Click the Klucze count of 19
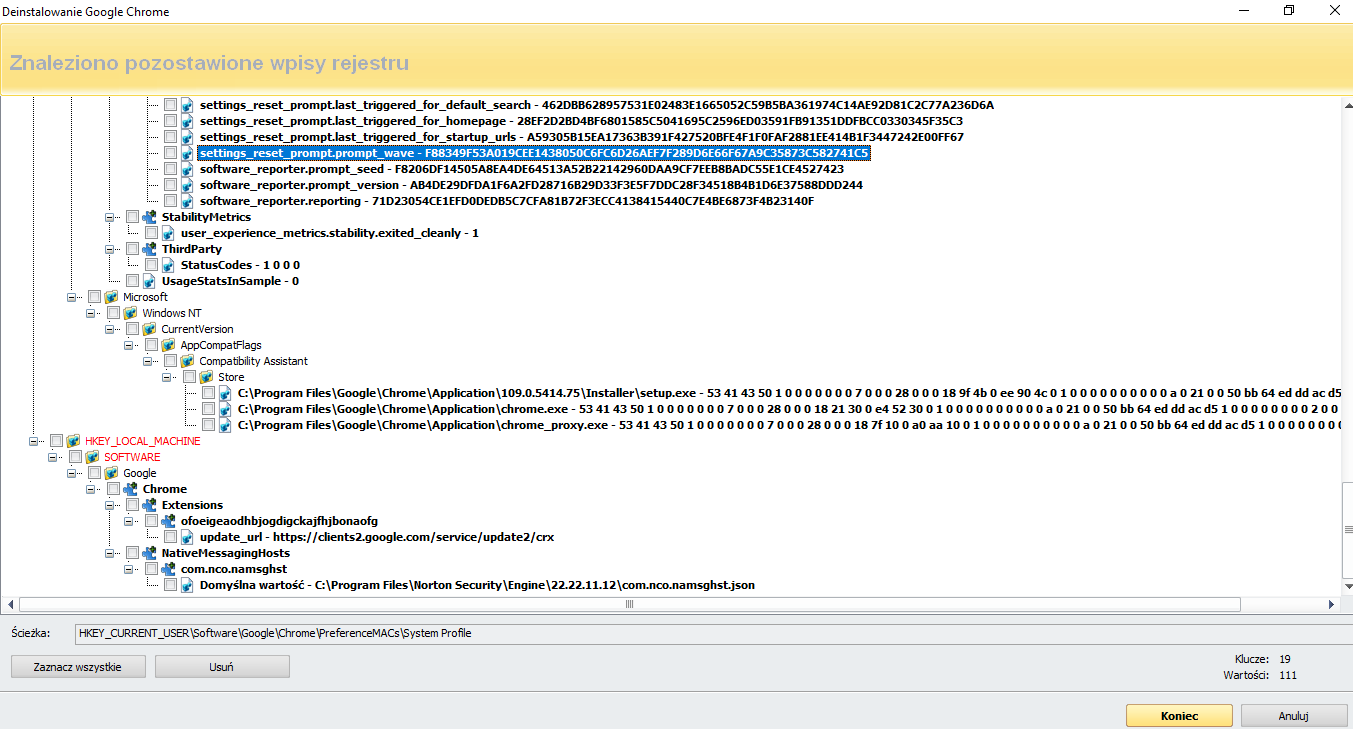1353x729 pixels. (x=1284, y=659)
